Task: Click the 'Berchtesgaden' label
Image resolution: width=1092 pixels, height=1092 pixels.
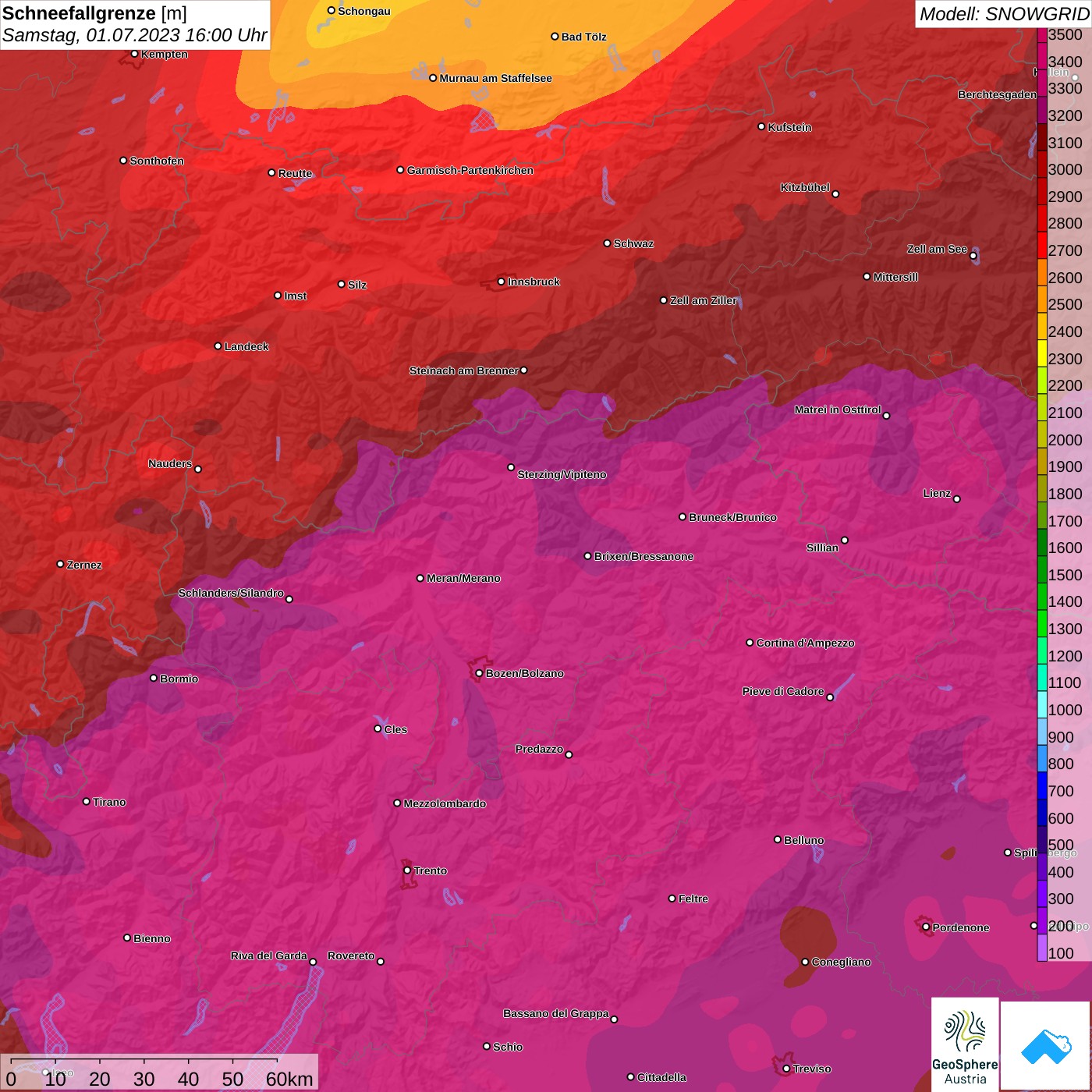Action: (997, 94)
